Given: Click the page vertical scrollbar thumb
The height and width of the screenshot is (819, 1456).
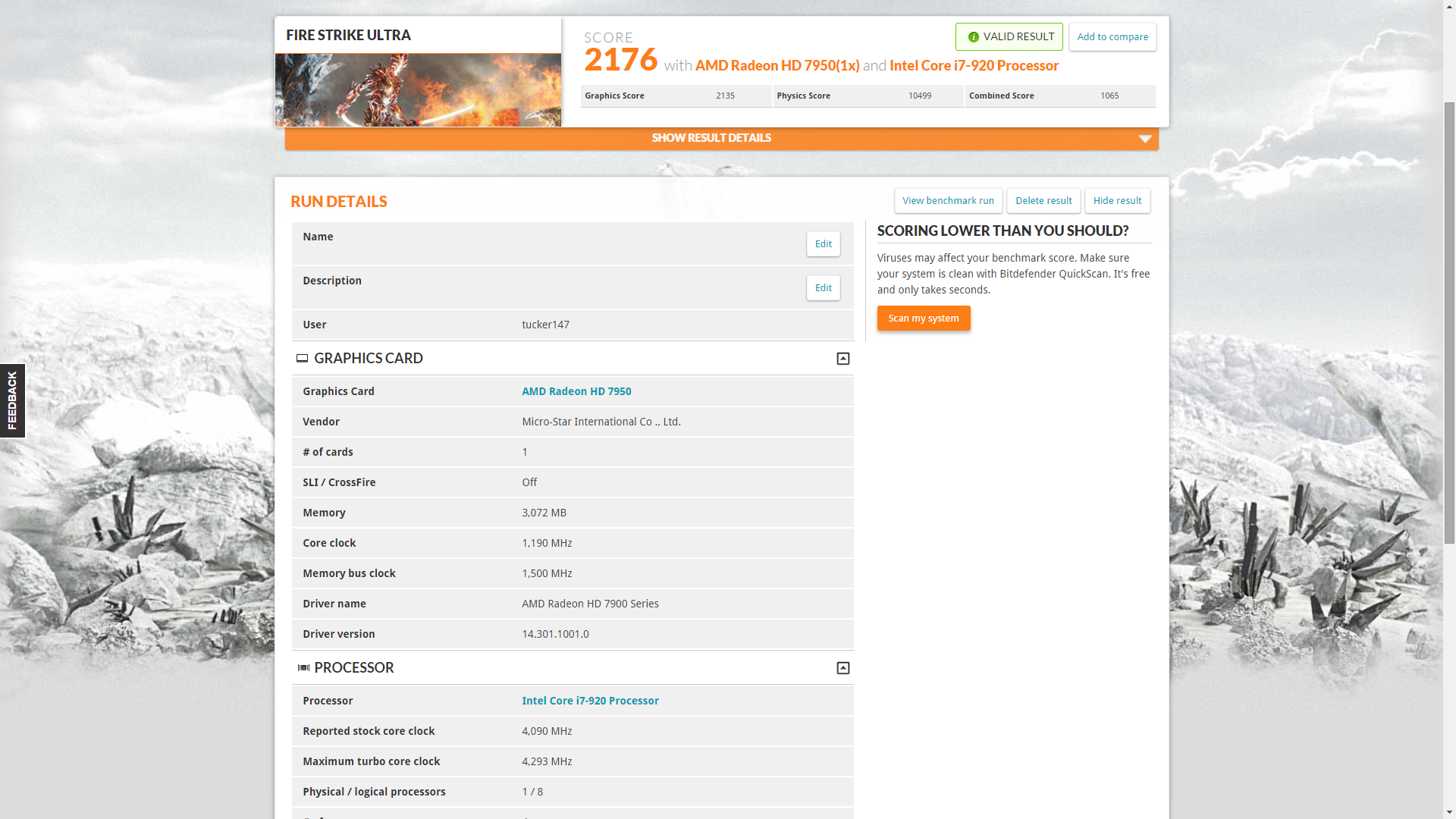Looking at the screenshot, I should (x=1449, y=322).
